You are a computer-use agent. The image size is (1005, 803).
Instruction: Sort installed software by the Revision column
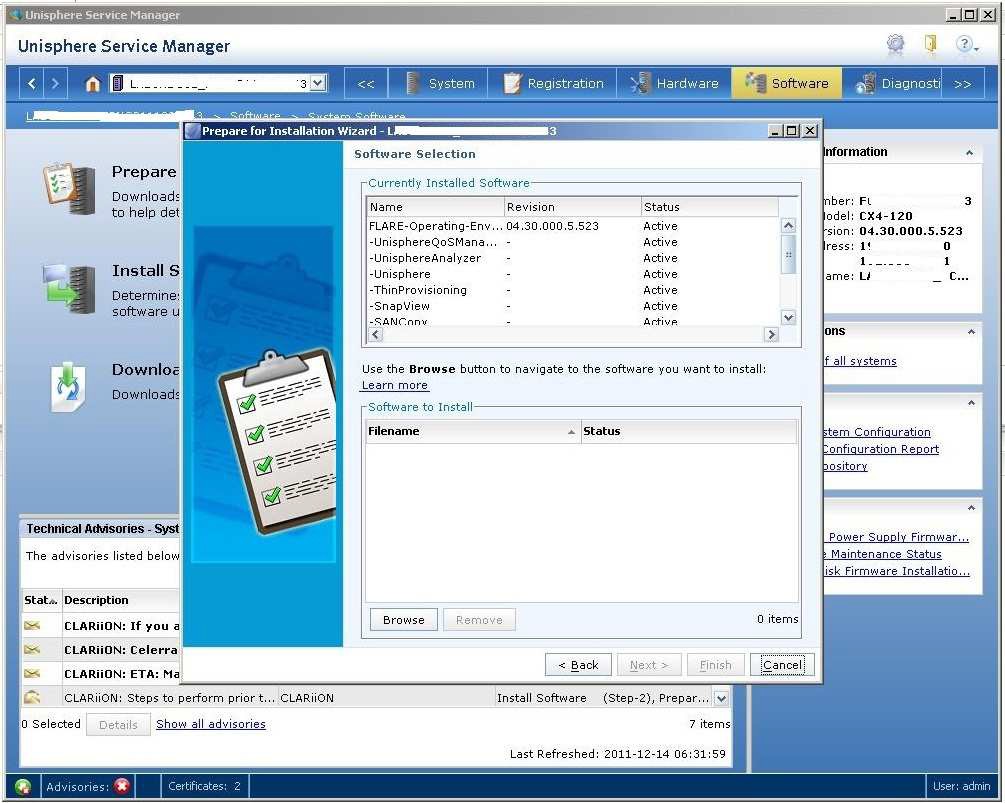(x=572, y=207)
